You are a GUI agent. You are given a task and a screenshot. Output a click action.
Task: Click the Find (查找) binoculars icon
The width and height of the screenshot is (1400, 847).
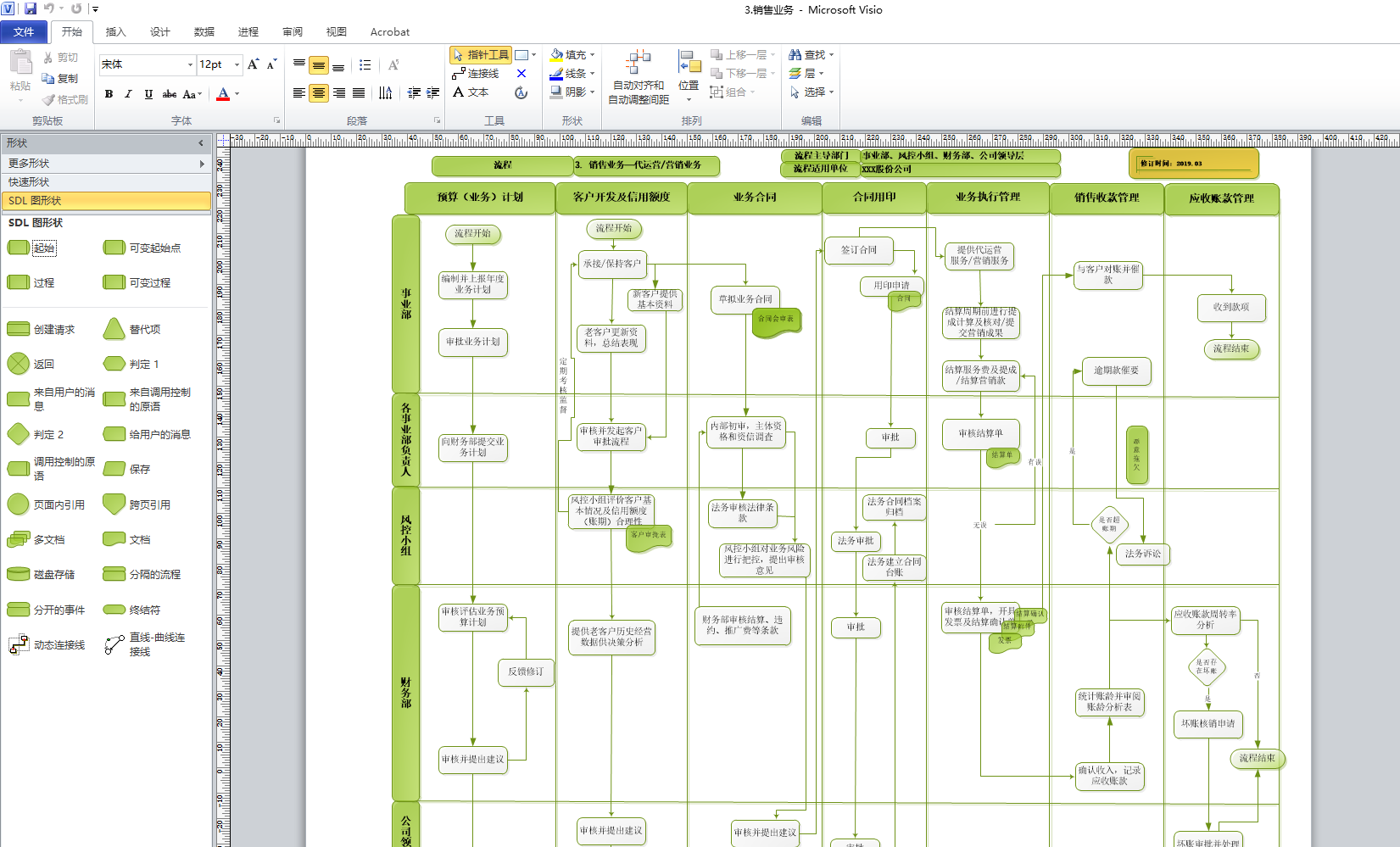(x=795, y=54)
